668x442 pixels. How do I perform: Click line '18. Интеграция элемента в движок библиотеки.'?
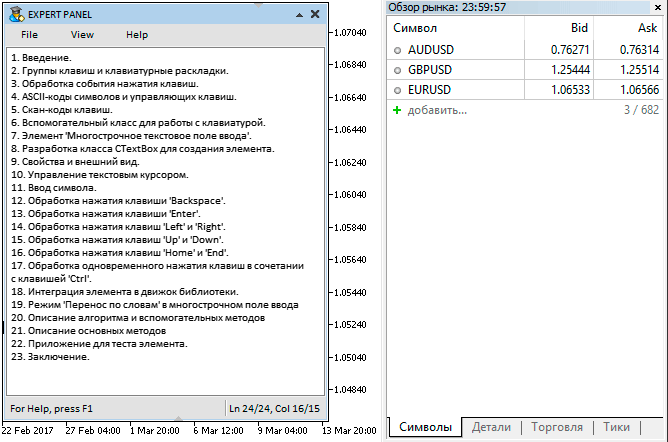coord(125,292)
